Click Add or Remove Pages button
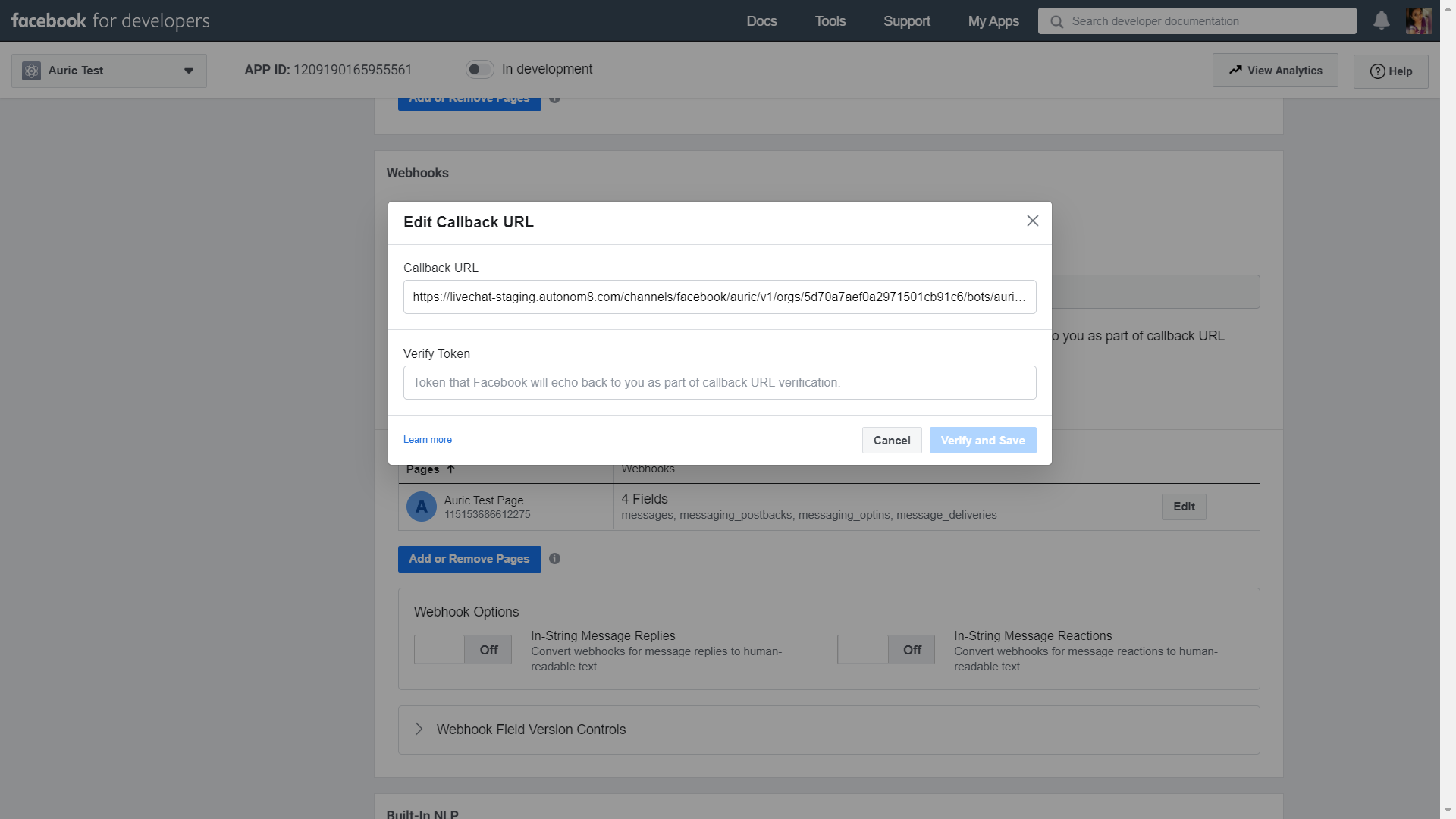1456x819 pixels. point(469,559)
